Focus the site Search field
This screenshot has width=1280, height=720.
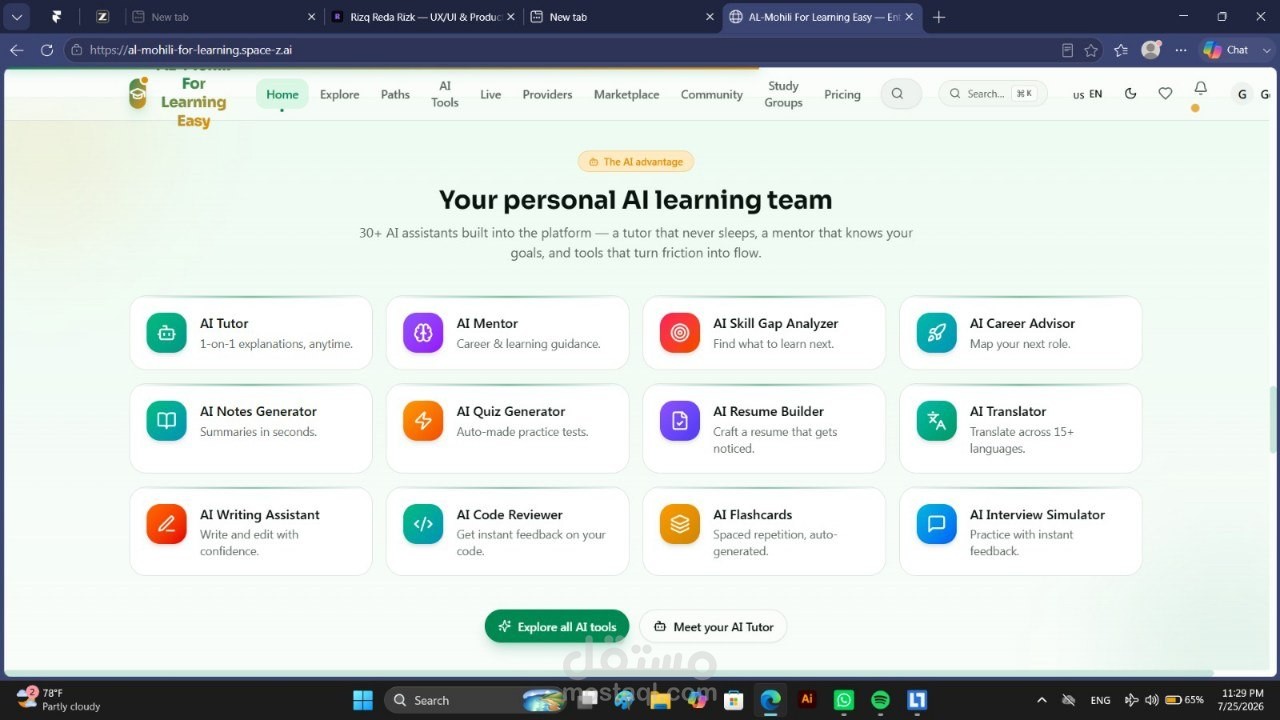pos(993,94)
